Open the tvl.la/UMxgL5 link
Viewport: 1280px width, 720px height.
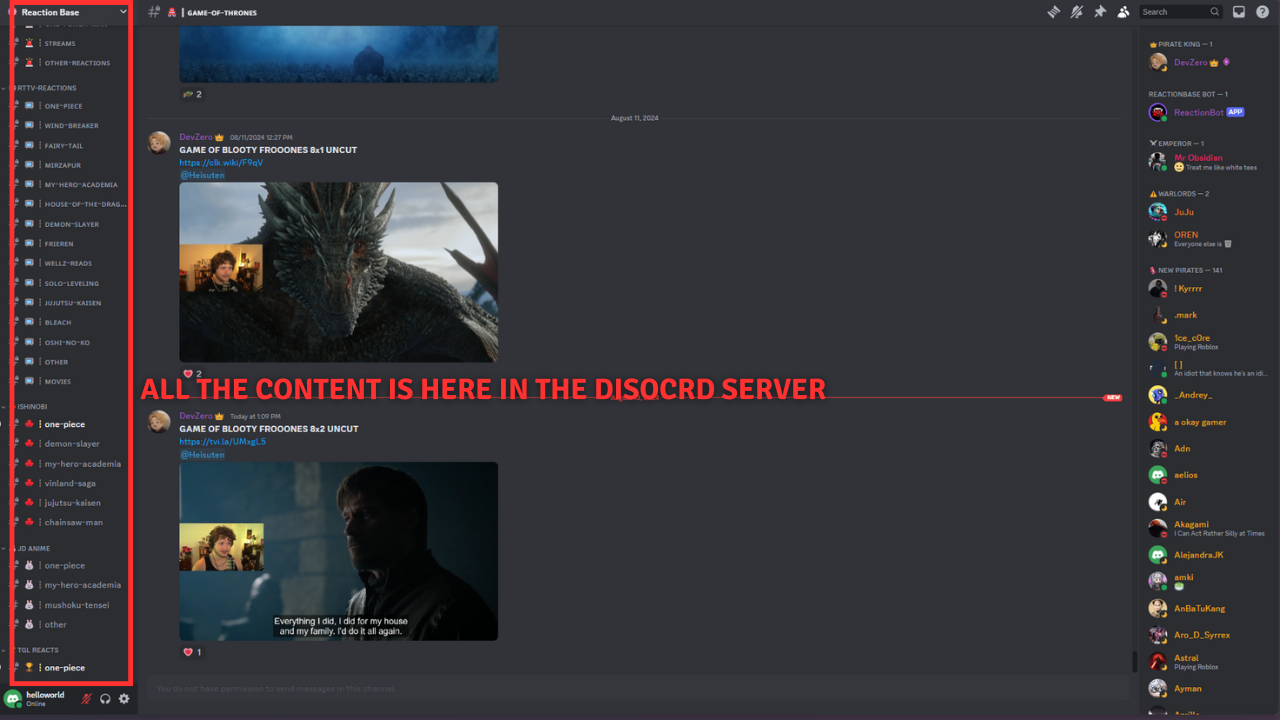pyautogui.click(x=223, y=441)
